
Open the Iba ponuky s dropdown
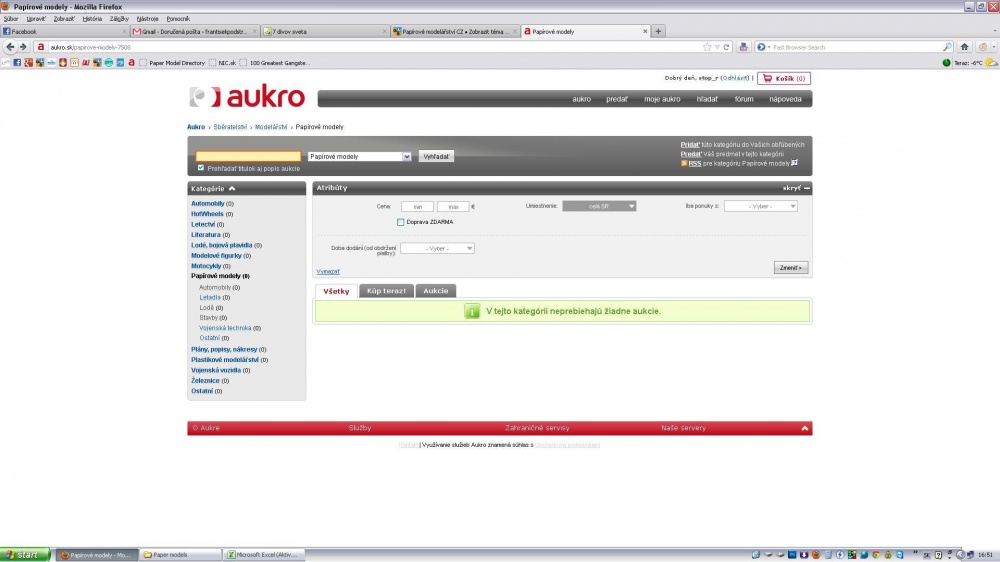tap(760, 206)
